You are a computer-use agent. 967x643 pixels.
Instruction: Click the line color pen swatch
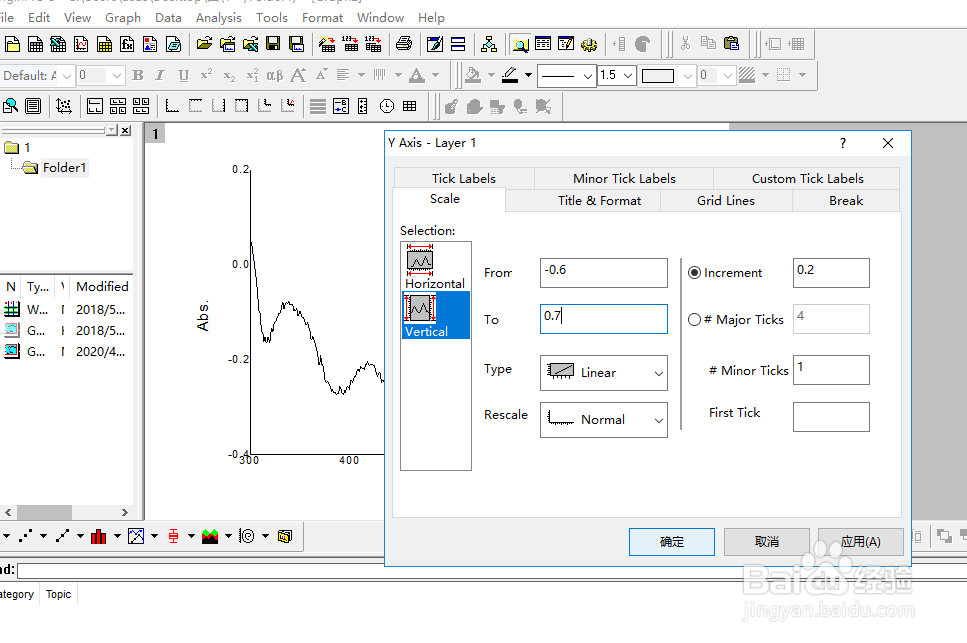click(509, 75)
